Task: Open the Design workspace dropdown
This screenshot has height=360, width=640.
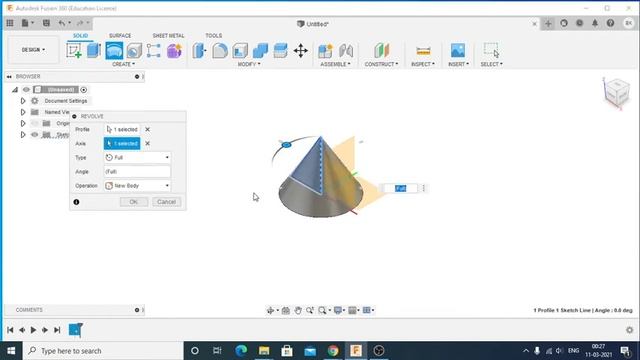Action: click(x=33, y=50)
